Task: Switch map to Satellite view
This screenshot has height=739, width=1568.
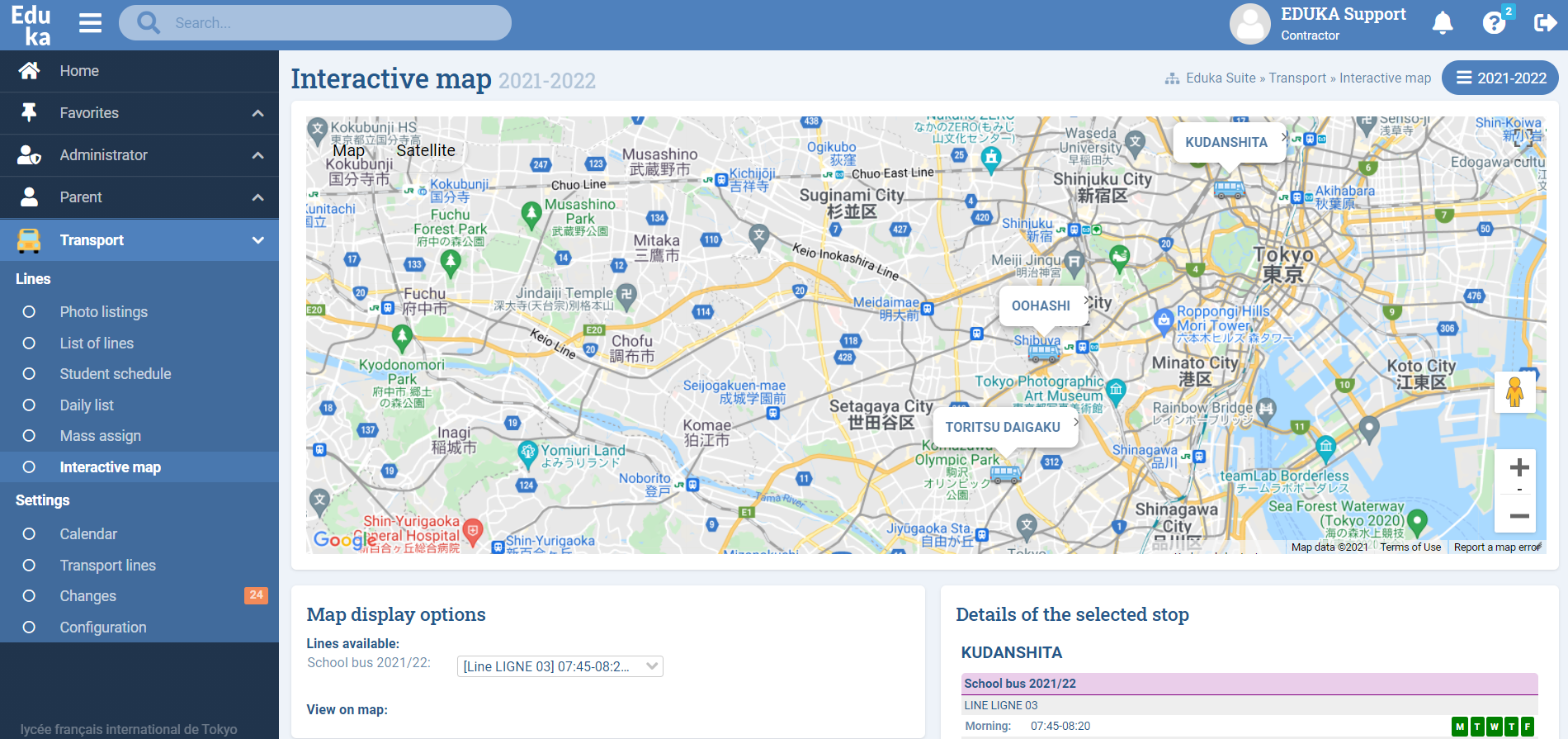Action: [x=426, y=150]
